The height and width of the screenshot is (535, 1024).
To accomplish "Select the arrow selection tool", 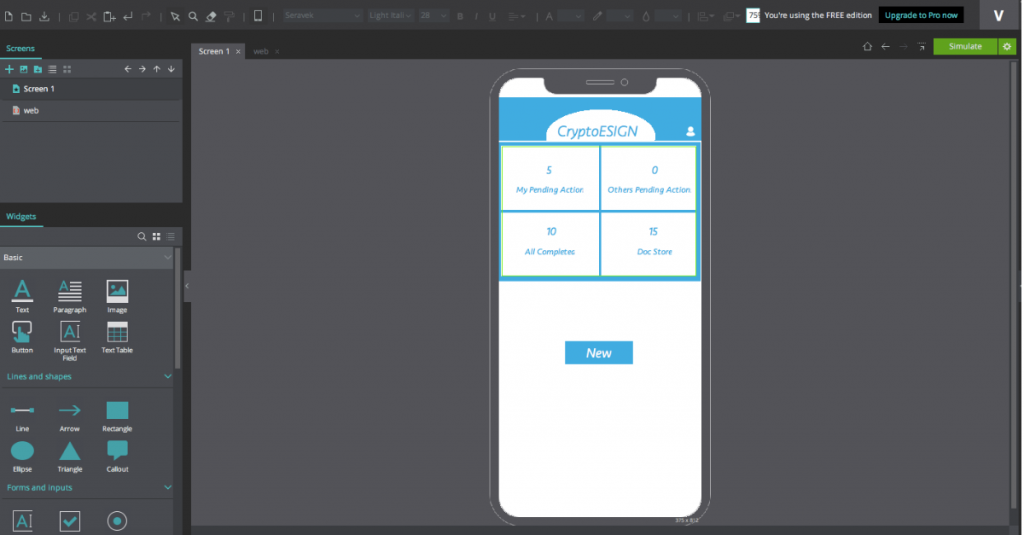I will pos(175,16).
